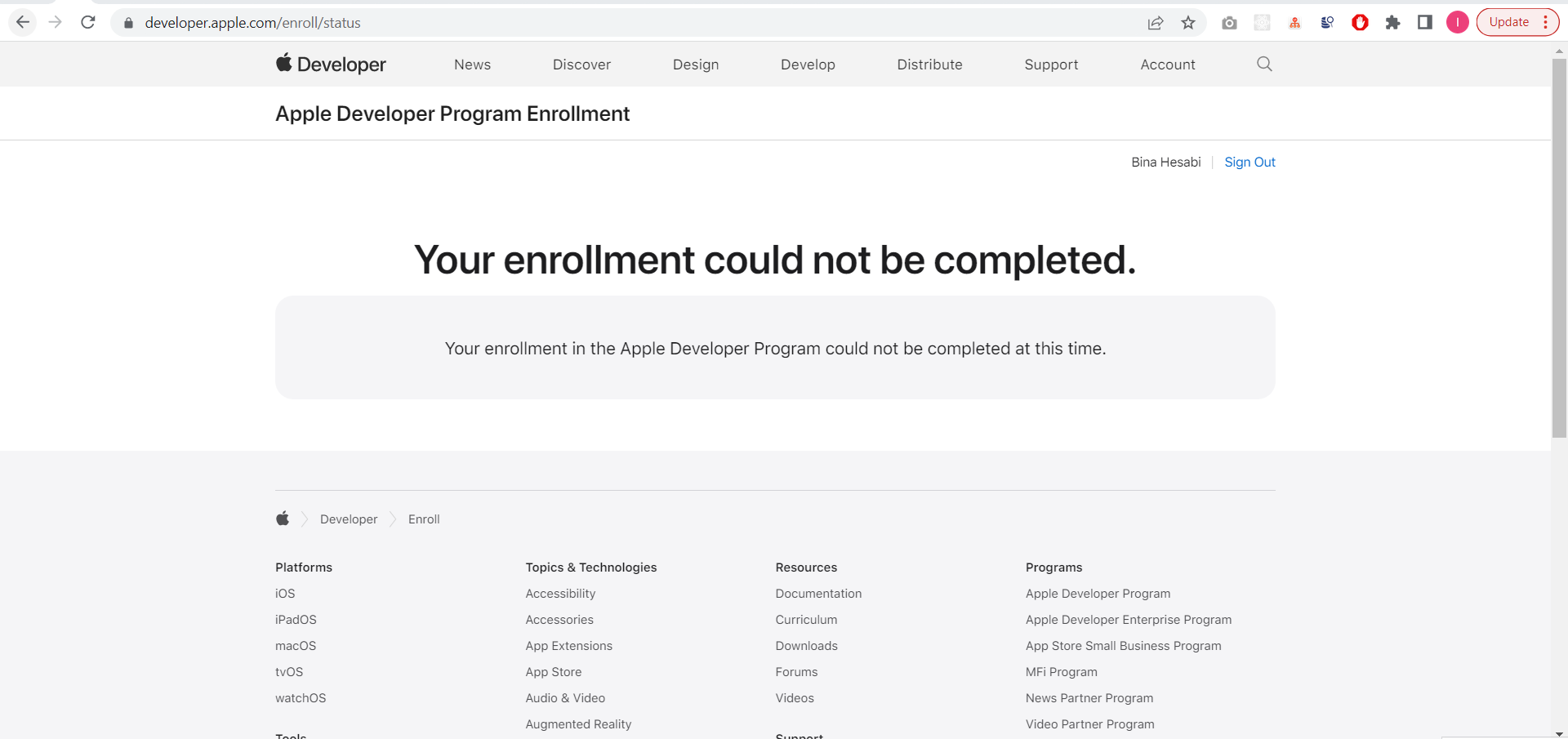Click the browser back arrow
Screen dimensions: 1568x739
click(23, 23)
